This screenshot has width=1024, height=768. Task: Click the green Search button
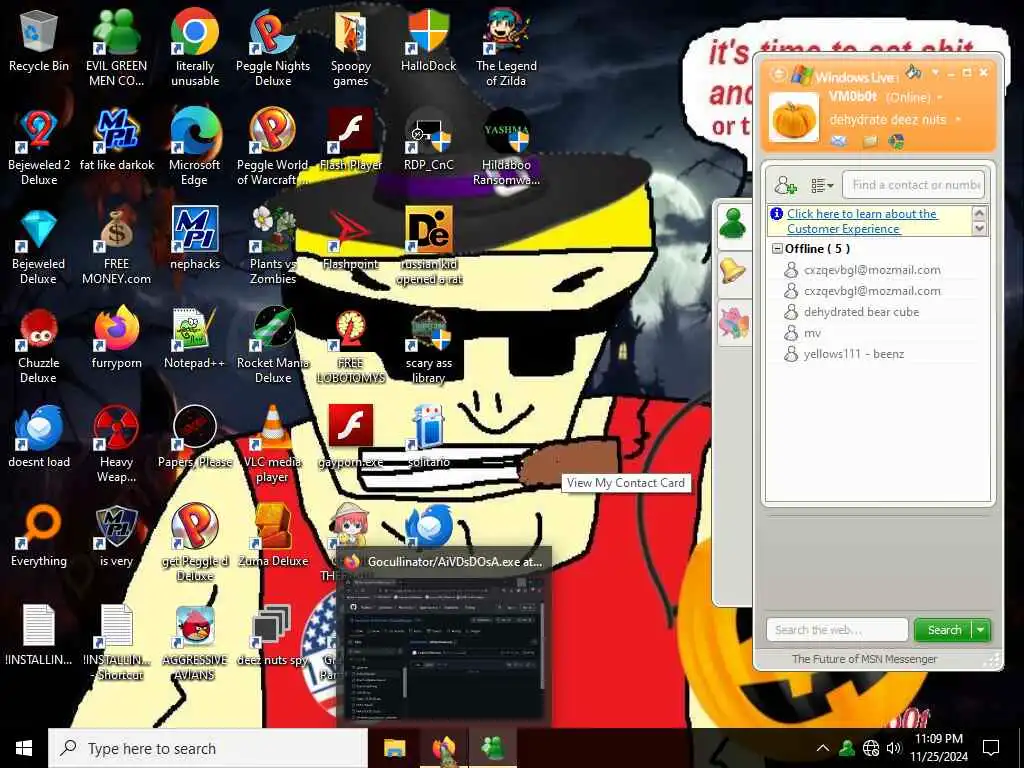click(x=944, y=630)
